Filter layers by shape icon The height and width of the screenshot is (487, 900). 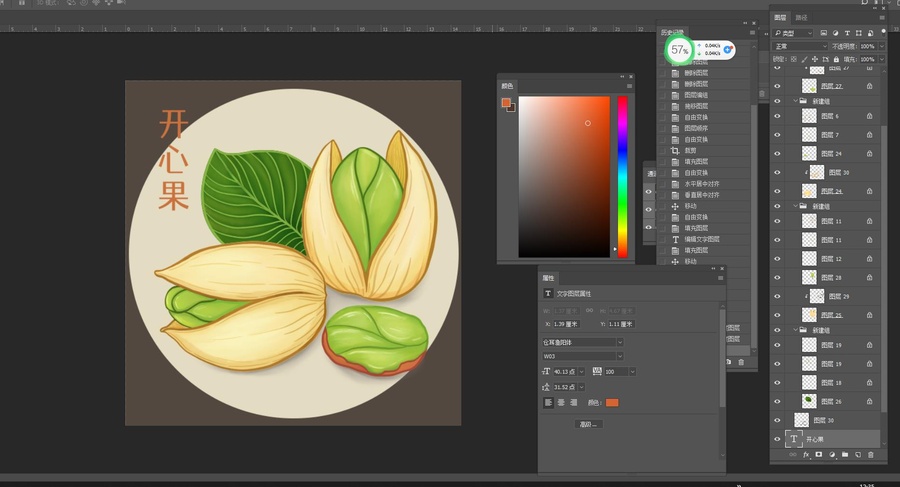pyautogui.click(x=859, y=33)
